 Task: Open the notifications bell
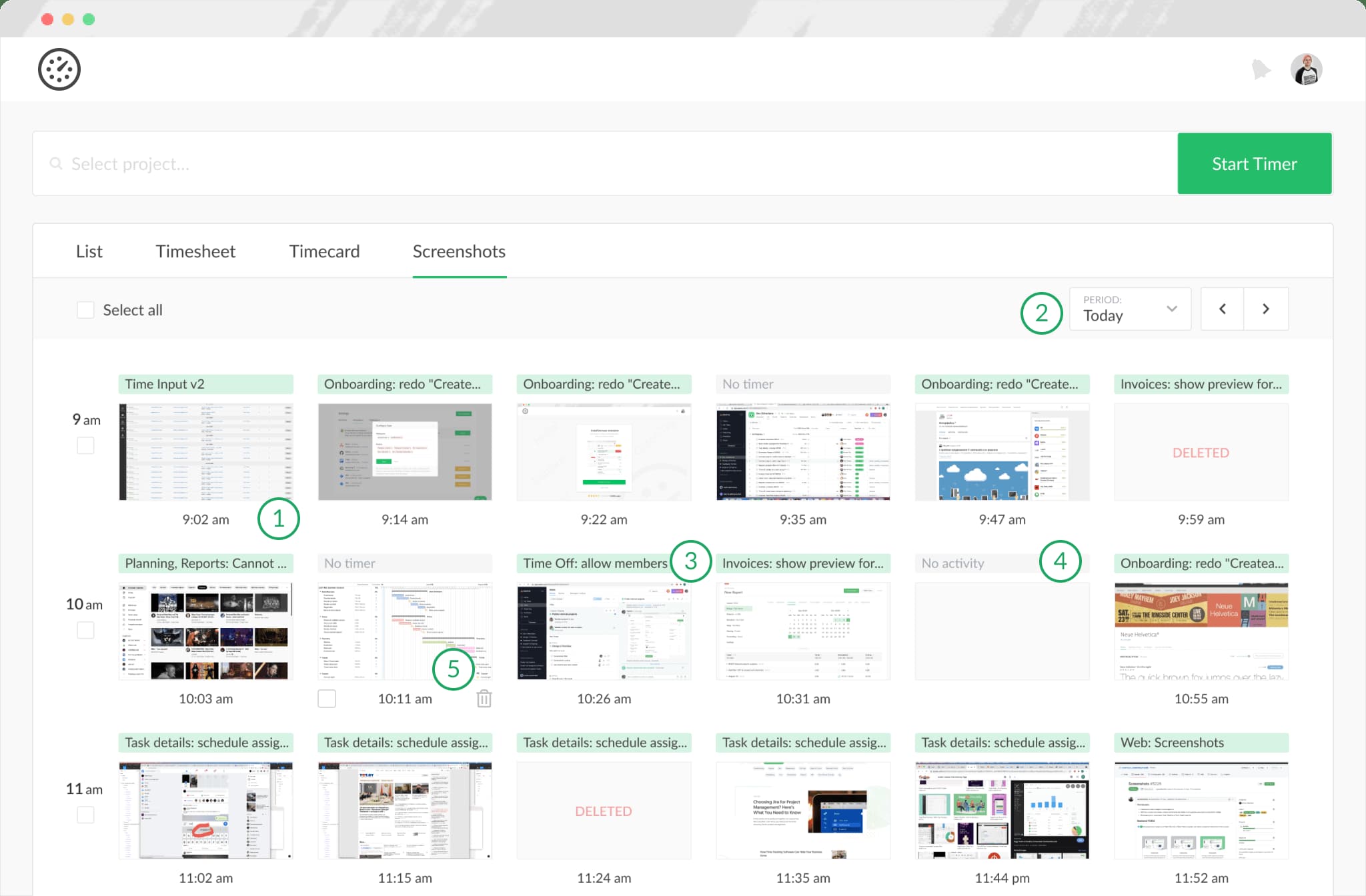click(1261, 69)
